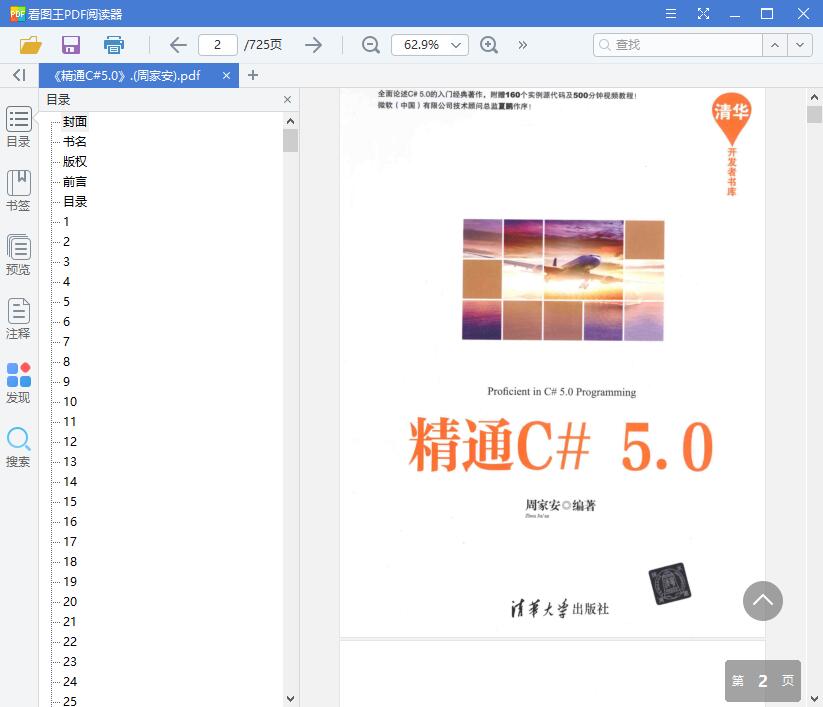Jump to outline chapter 16

tap(70, 522)
